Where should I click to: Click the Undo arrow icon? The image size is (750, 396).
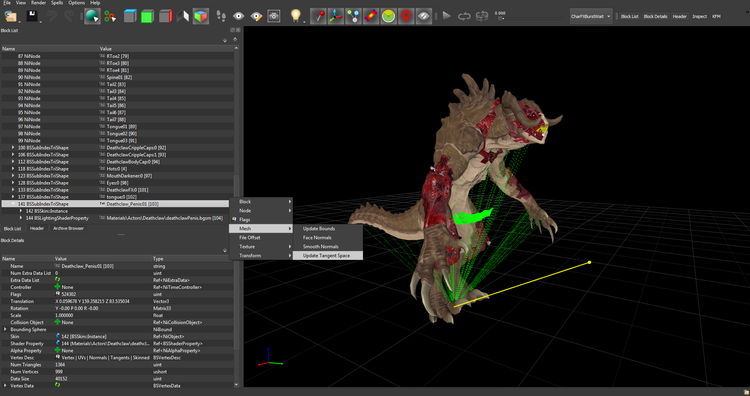tap(52, 16)
